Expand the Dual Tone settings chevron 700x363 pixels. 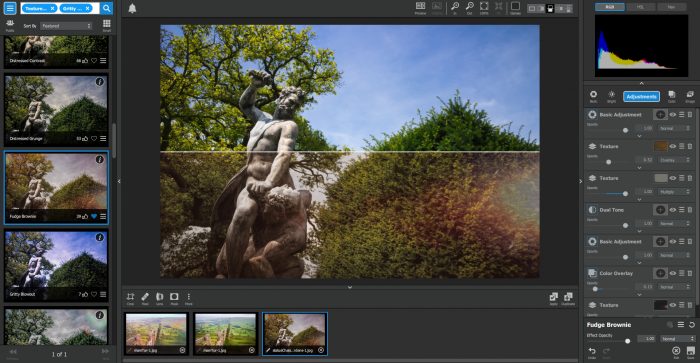pyautogui.click(x=639, y=231)
